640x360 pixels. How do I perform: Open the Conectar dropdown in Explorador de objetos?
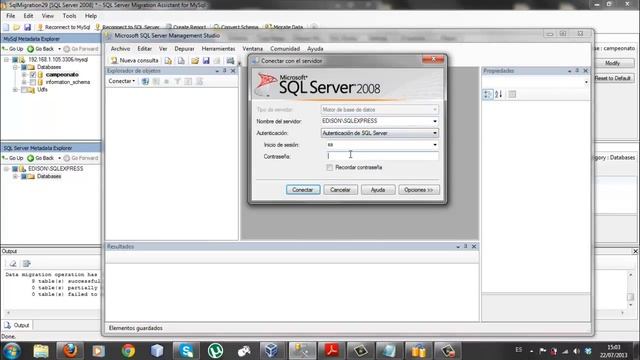tap(122, 81)
